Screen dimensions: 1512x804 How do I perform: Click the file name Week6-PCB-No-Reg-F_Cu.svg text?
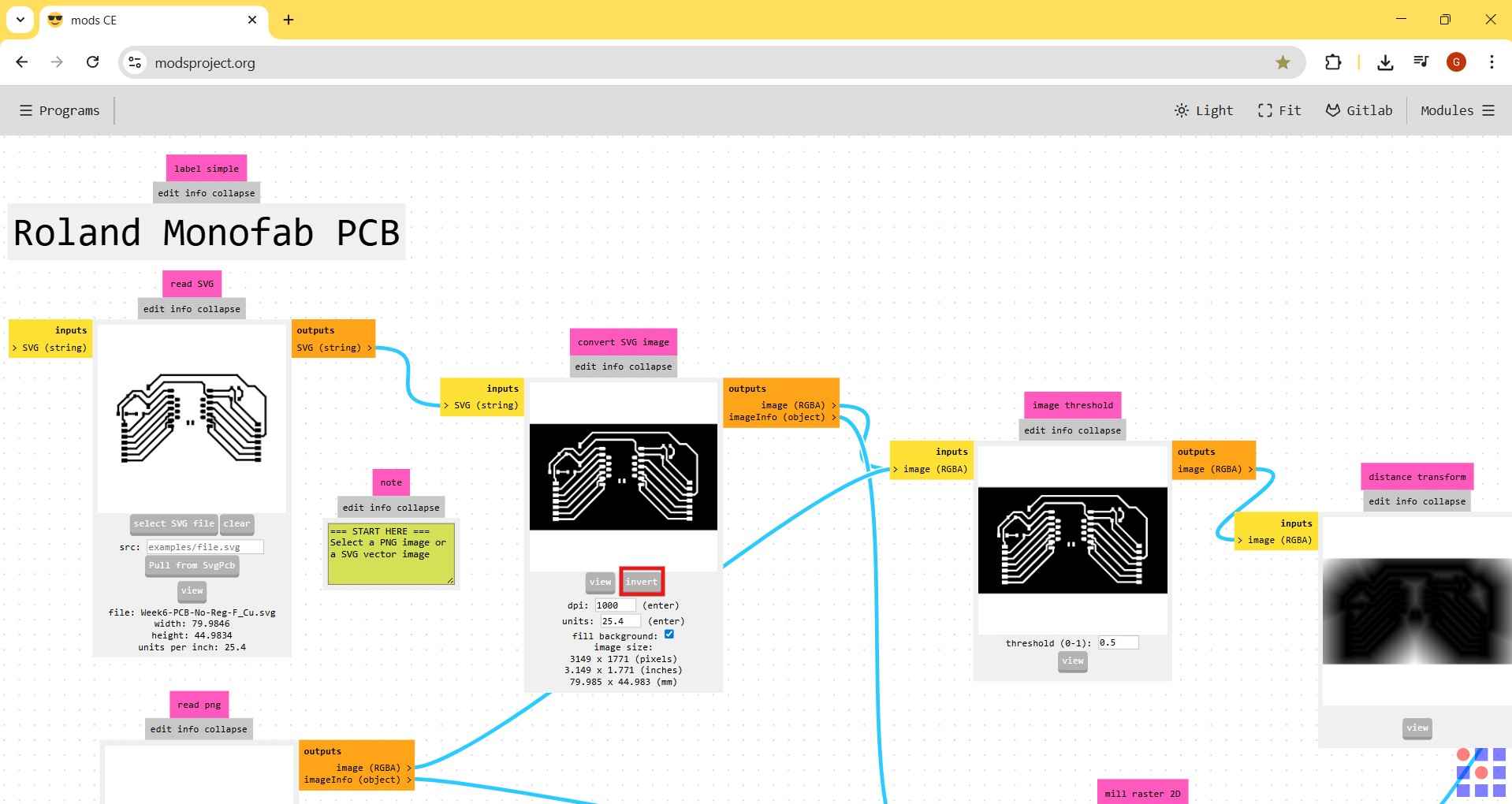click(208, 612)
